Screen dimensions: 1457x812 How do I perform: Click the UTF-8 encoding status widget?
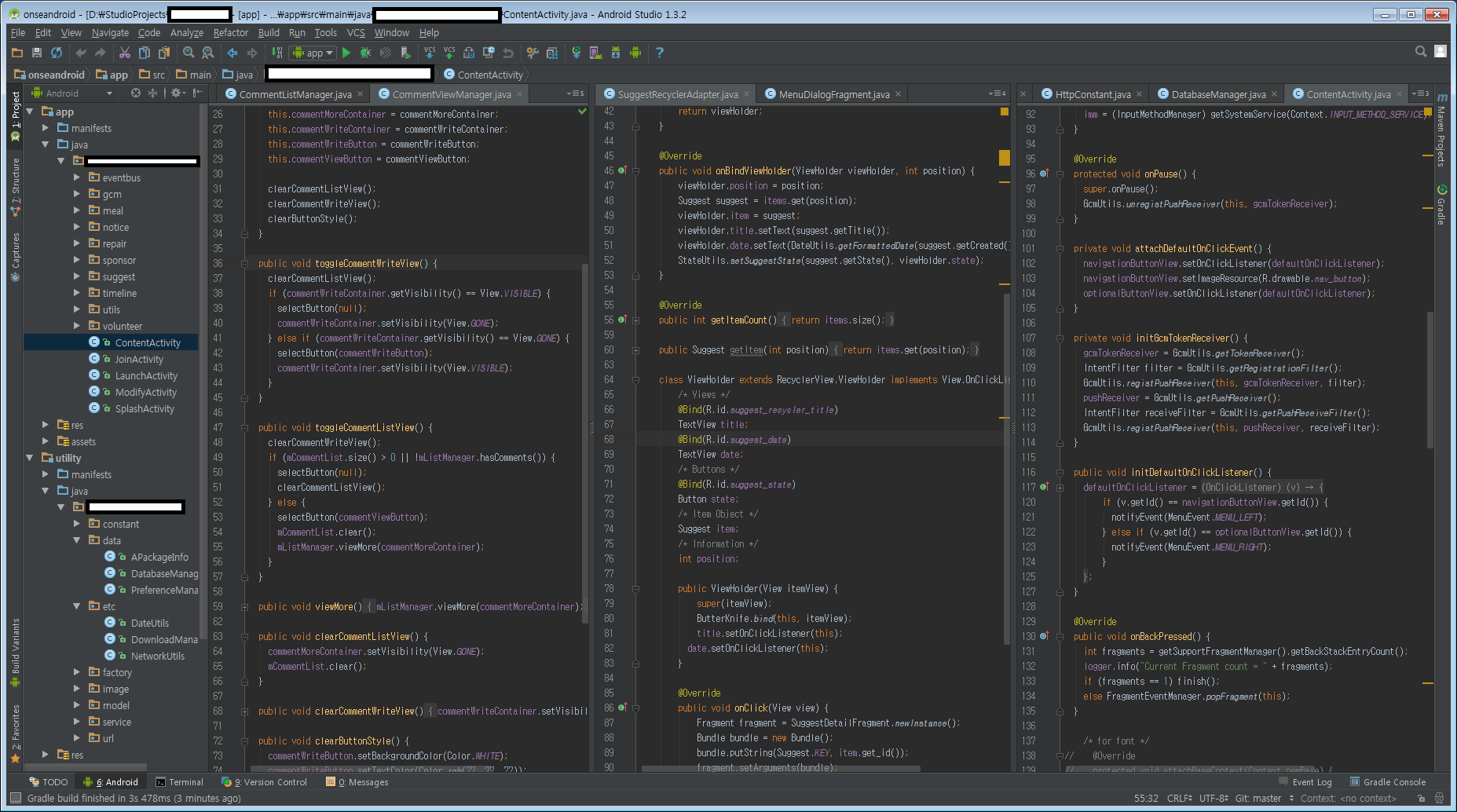pyautogui.click(x=1214, y=799)
